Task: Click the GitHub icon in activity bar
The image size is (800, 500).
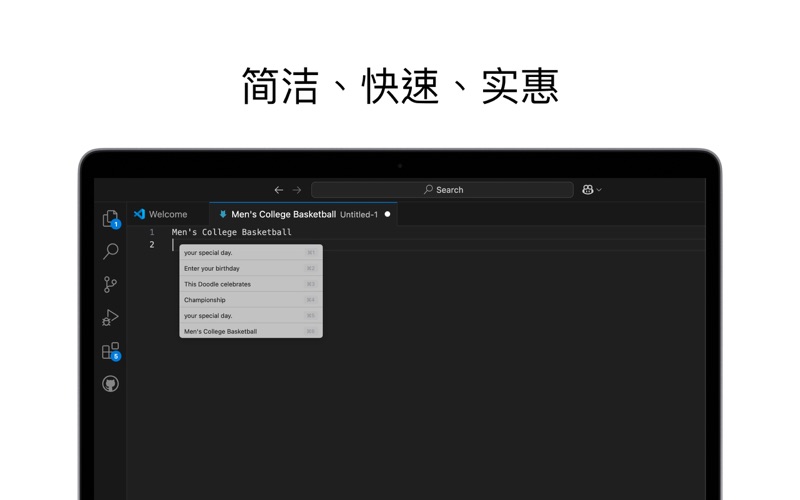Action: (110, 384)
